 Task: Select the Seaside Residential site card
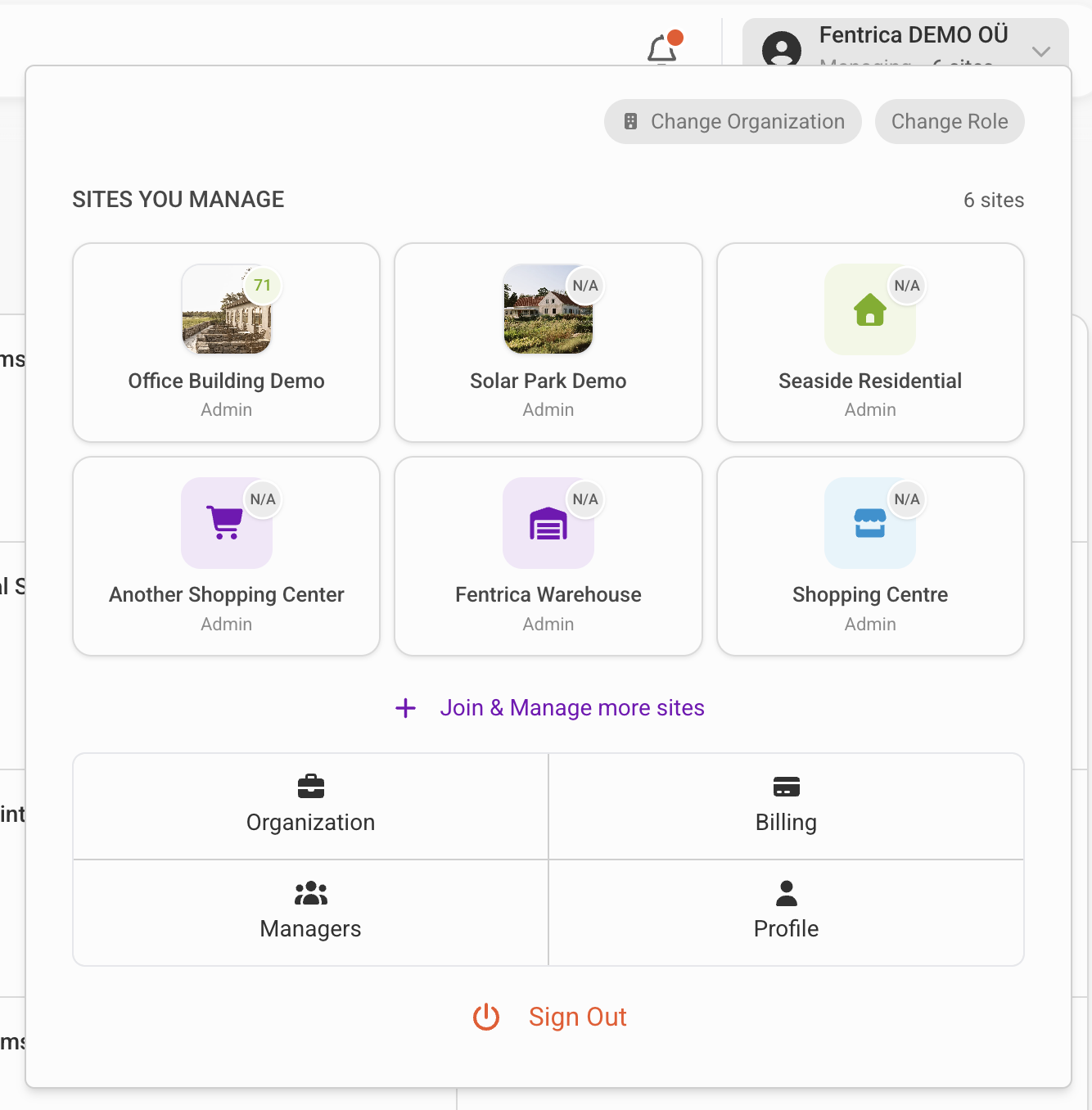[x=870, y=342]
